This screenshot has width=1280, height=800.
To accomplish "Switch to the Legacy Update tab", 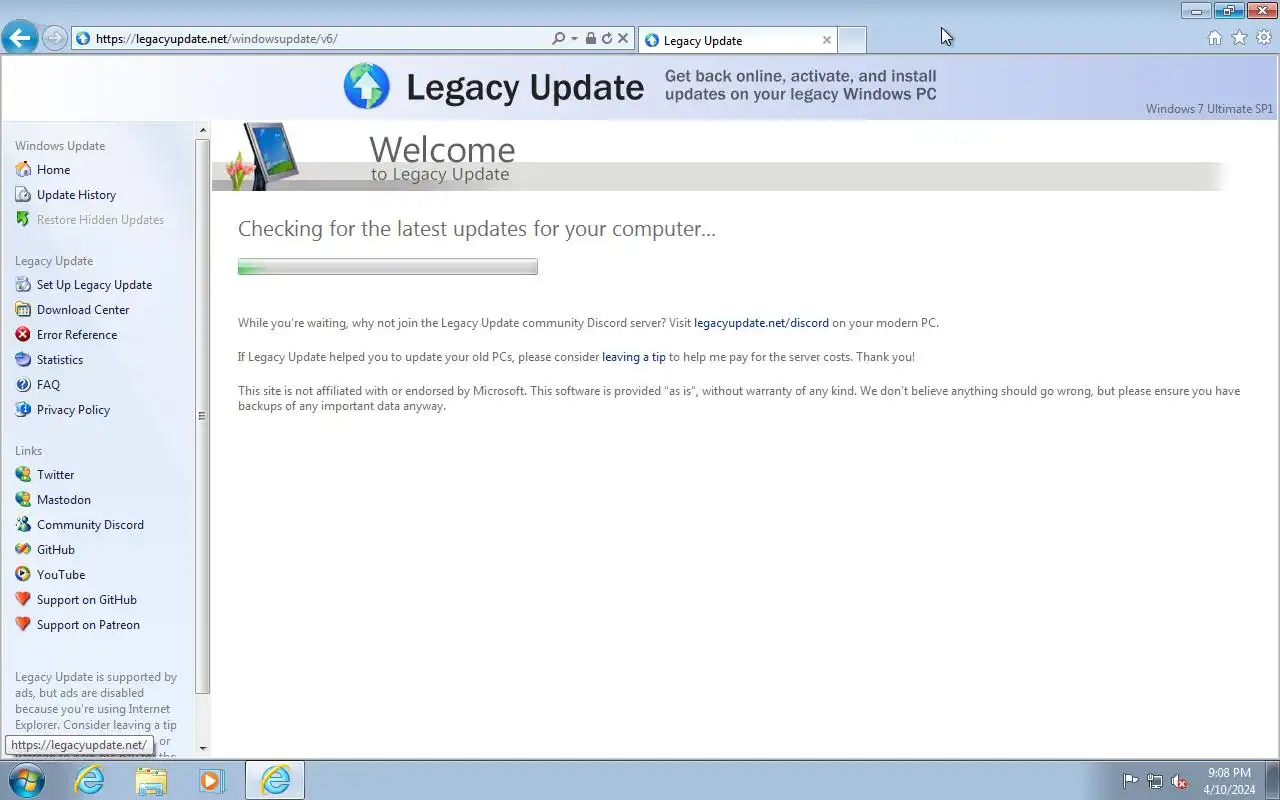I will coord(738,40).
